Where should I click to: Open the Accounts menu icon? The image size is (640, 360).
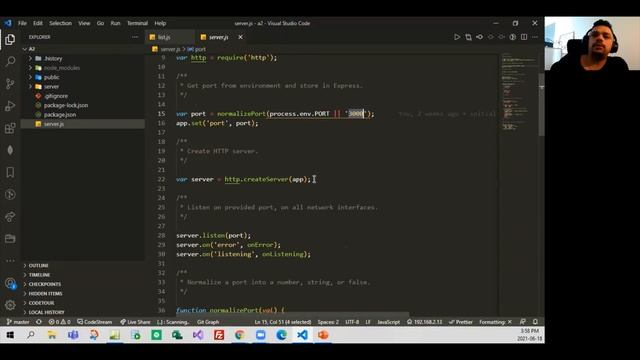10,283
